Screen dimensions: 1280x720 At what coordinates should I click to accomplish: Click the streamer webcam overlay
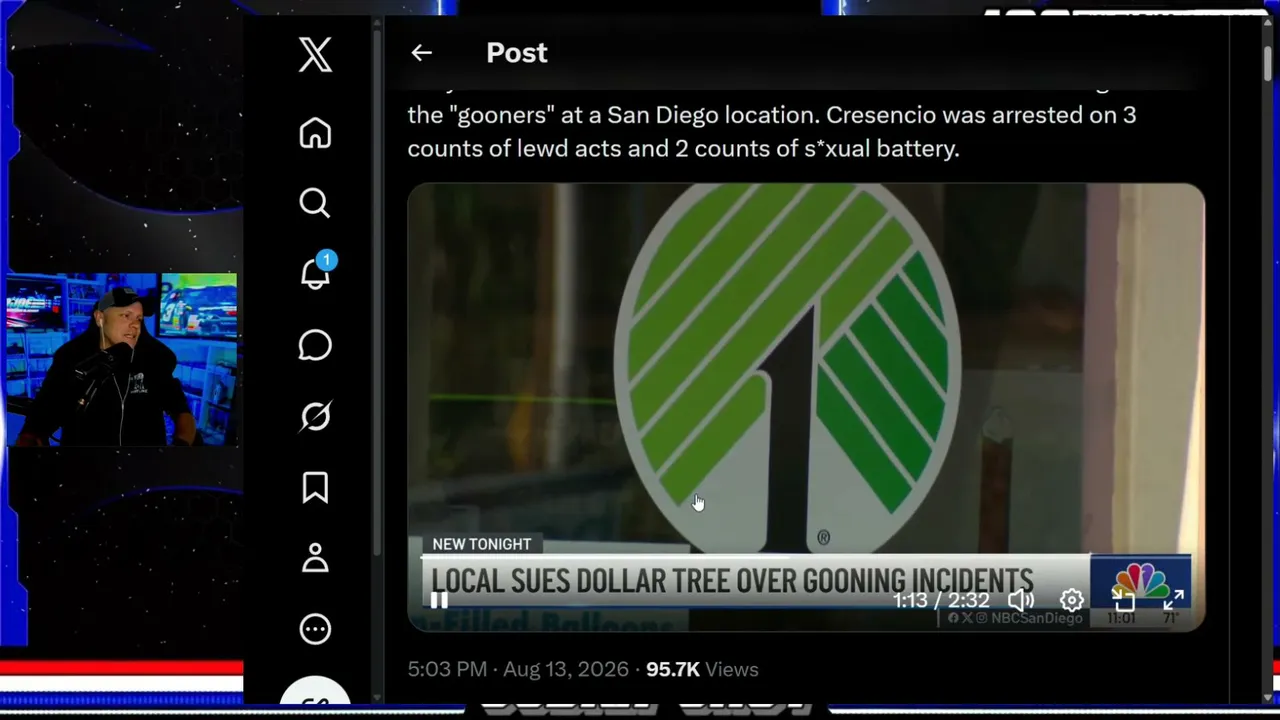tap(121, 359)
